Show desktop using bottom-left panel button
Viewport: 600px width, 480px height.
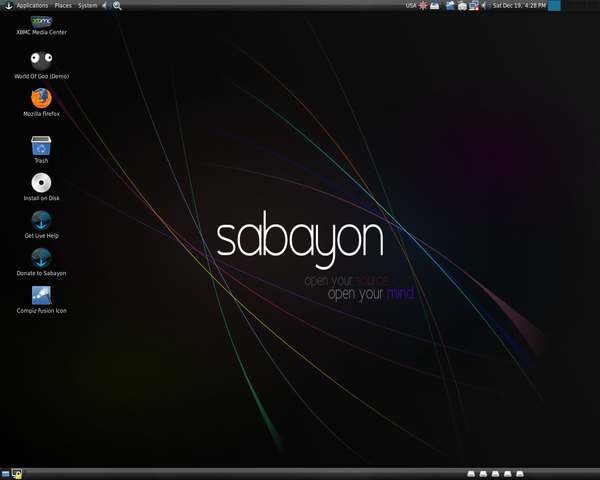point(5,474)
